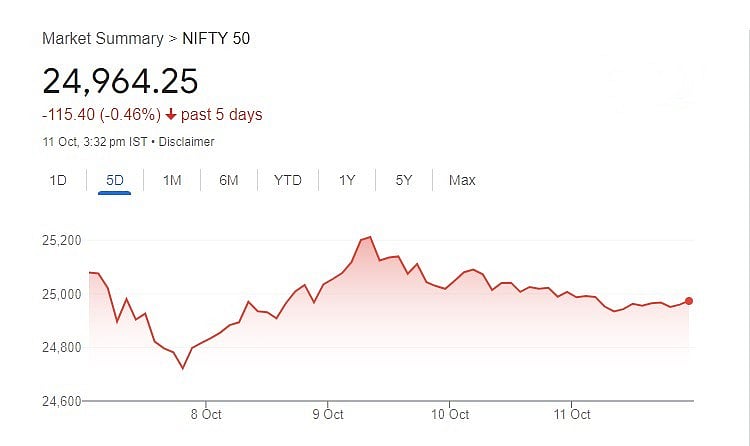The height and width of the screenshot is (446, 750).
Task: Click the red down arrow icon
Action: pos(172,115)
